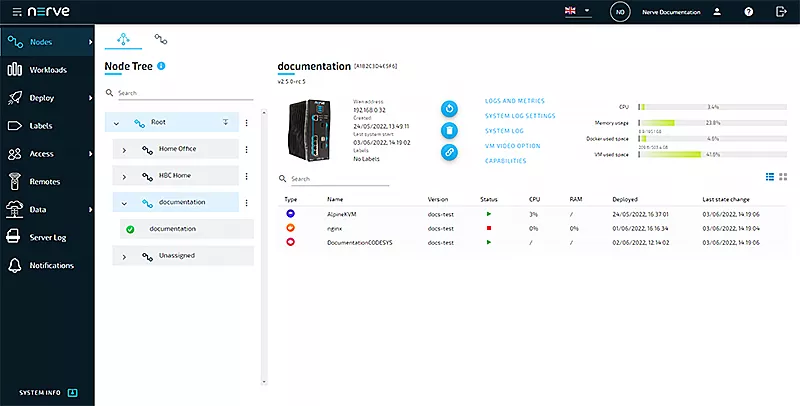Viewport: 800px width, 406px height.
Task: View the Server Log
Action: click(x=47, y=238)
